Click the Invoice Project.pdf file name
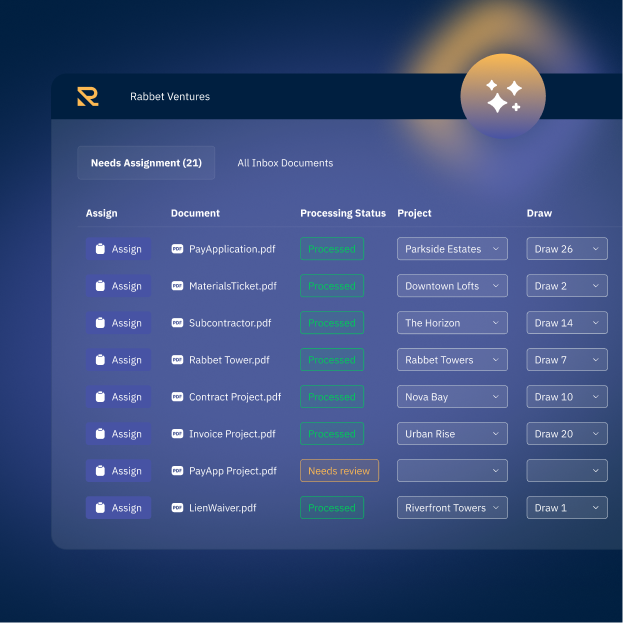The width and height of the screenshot is (623, 623). click(x=232, y=434)
